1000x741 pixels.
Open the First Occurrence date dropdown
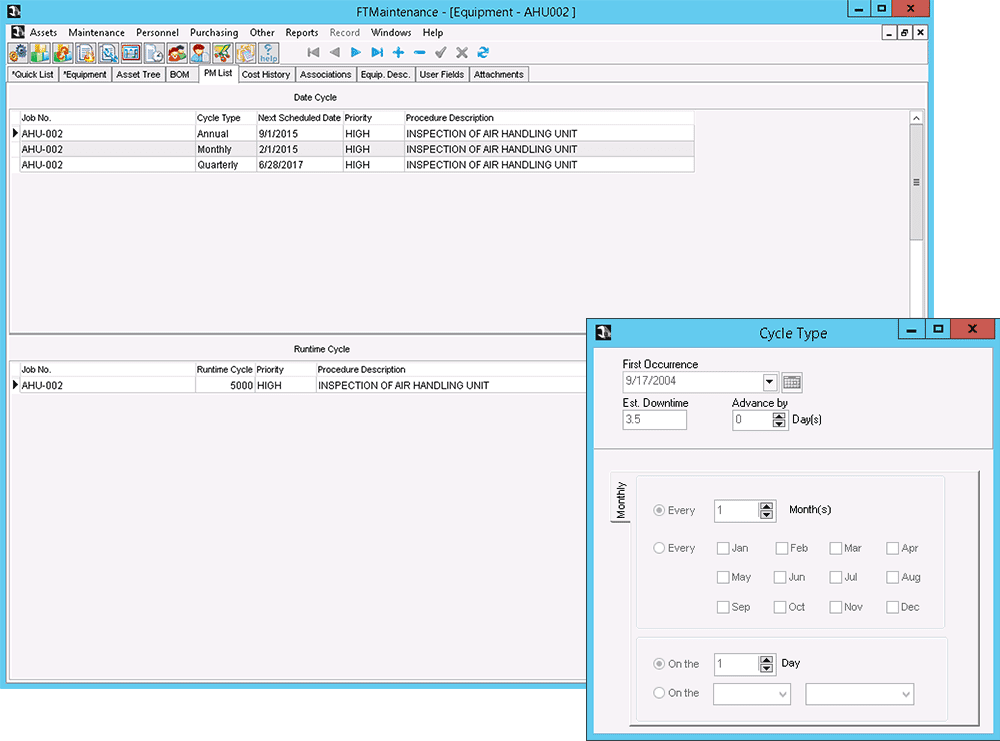770,382
